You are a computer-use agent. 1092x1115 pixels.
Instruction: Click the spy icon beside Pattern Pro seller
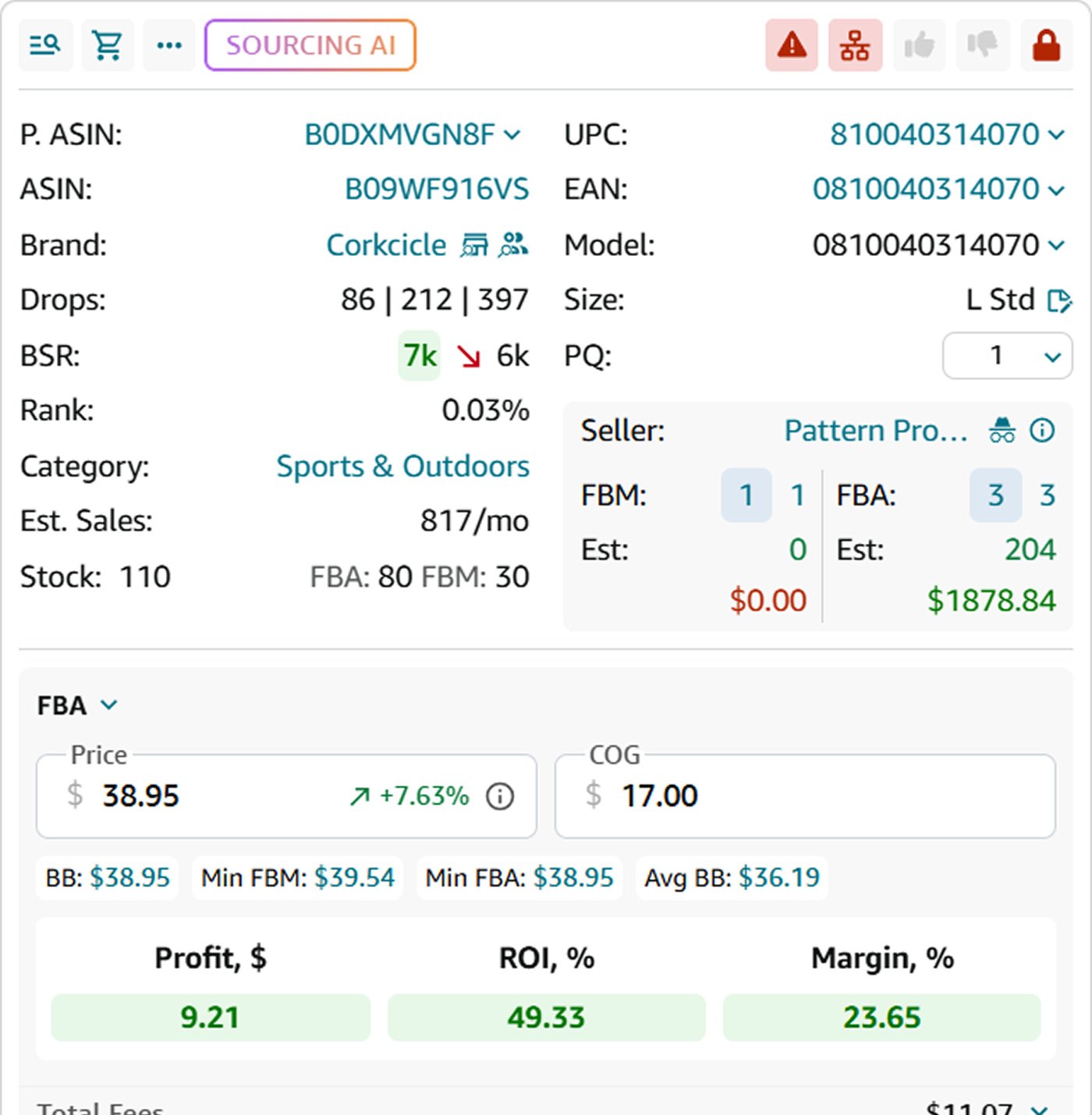point(1002,430)
